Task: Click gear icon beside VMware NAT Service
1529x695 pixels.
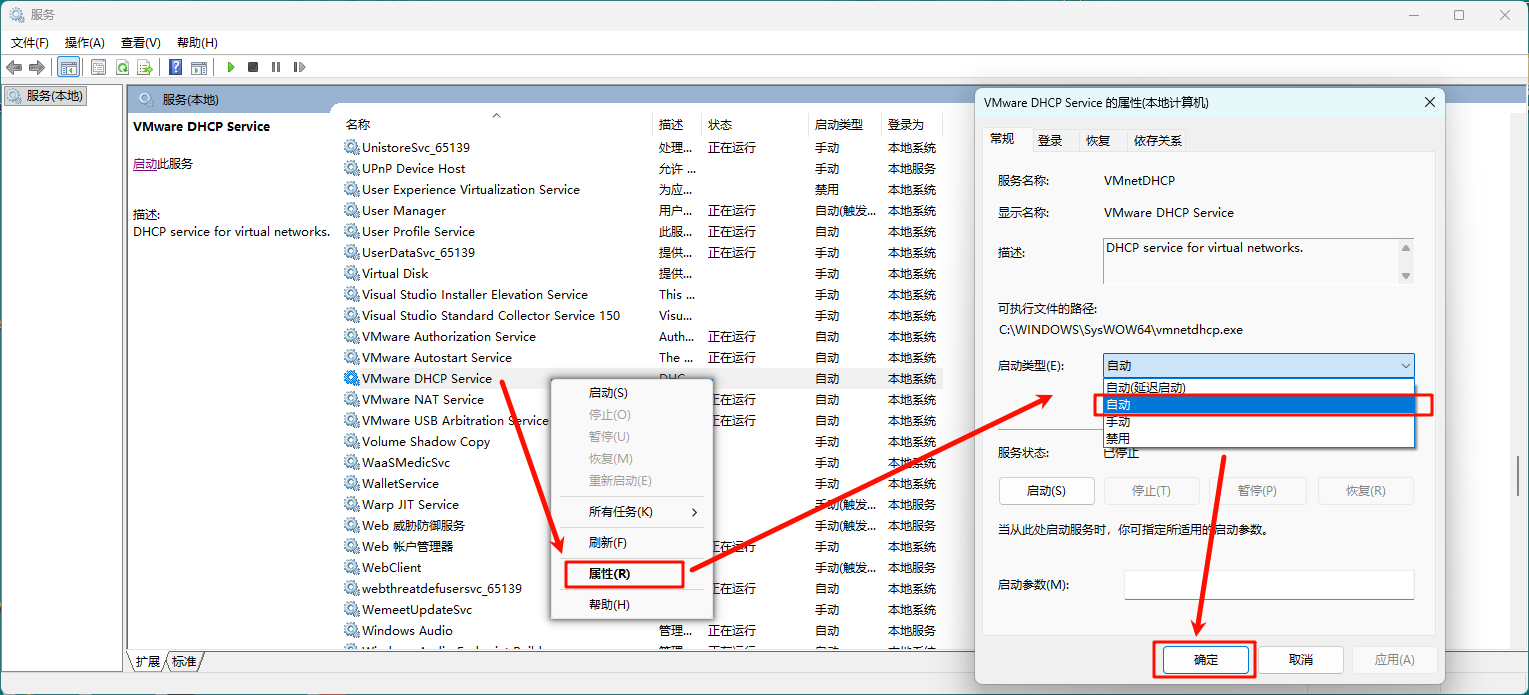Action: point(351,399)
